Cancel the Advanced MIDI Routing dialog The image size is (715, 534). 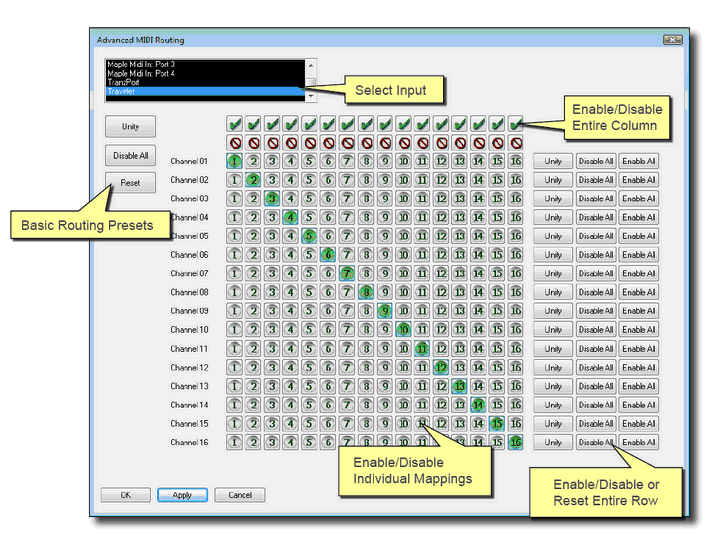tap(240, 495)
